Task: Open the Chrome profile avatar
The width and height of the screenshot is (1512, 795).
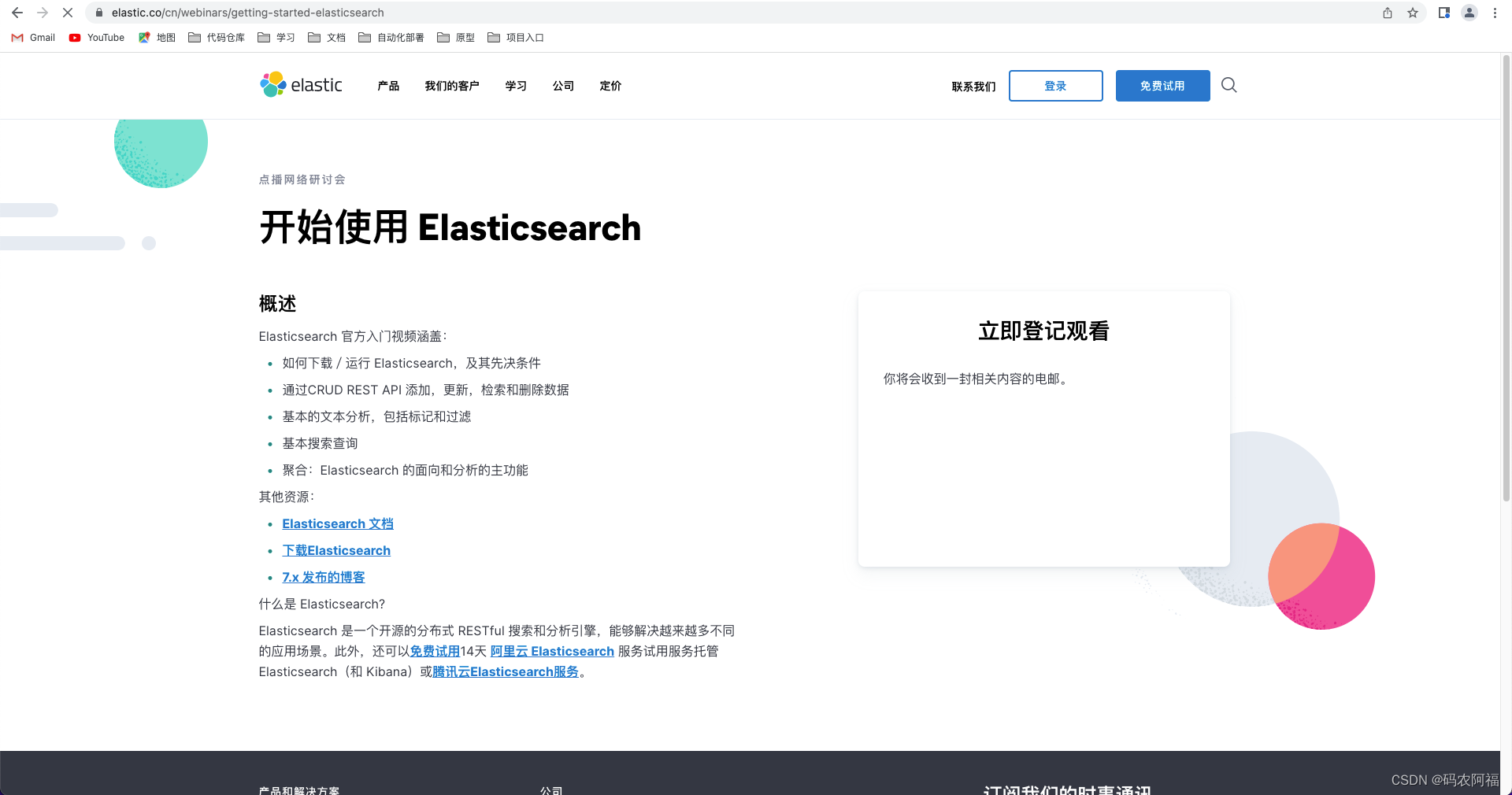Action: [1469, 13]
